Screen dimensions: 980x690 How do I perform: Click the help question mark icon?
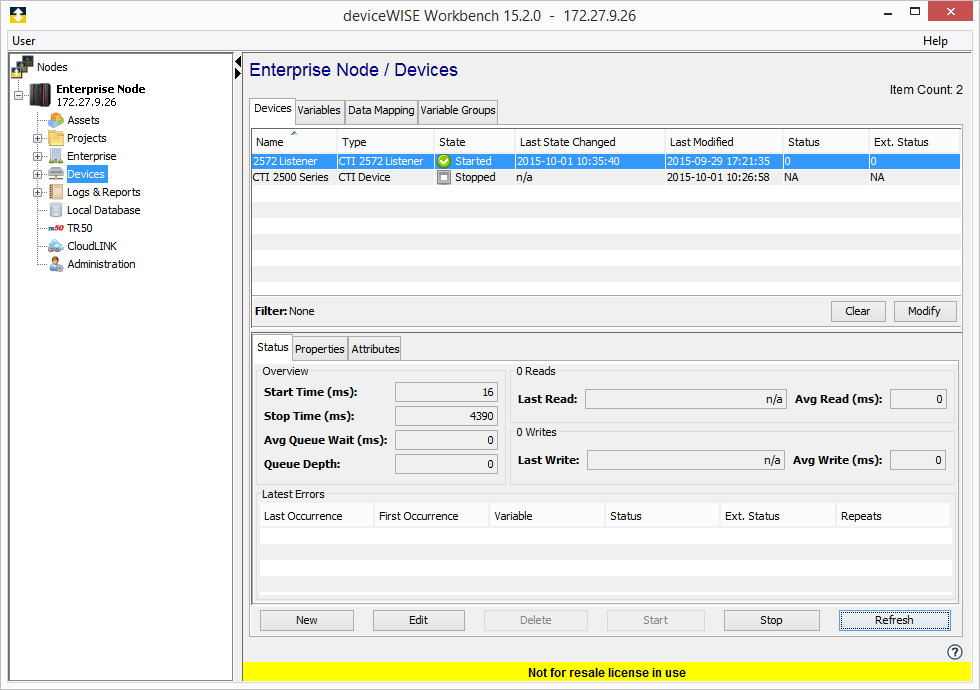954,652
